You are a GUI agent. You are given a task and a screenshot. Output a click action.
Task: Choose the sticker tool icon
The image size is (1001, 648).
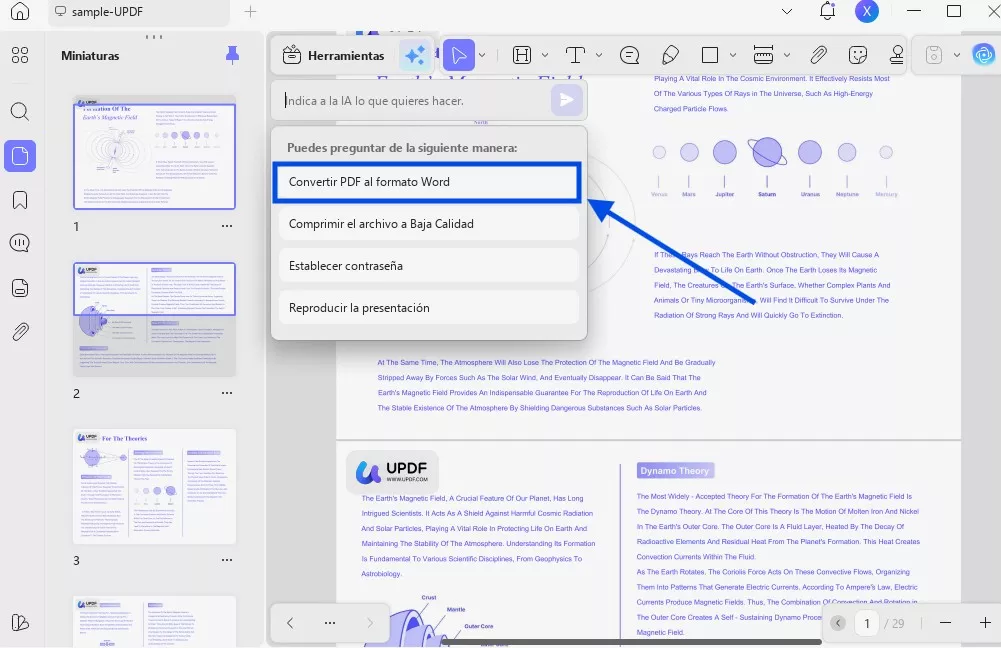857,55
